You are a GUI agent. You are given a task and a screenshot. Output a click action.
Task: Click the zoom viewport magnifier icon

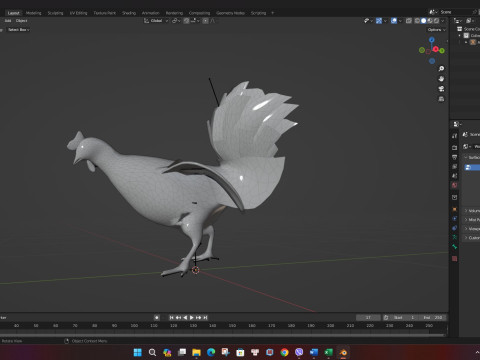tap(441, 69)
